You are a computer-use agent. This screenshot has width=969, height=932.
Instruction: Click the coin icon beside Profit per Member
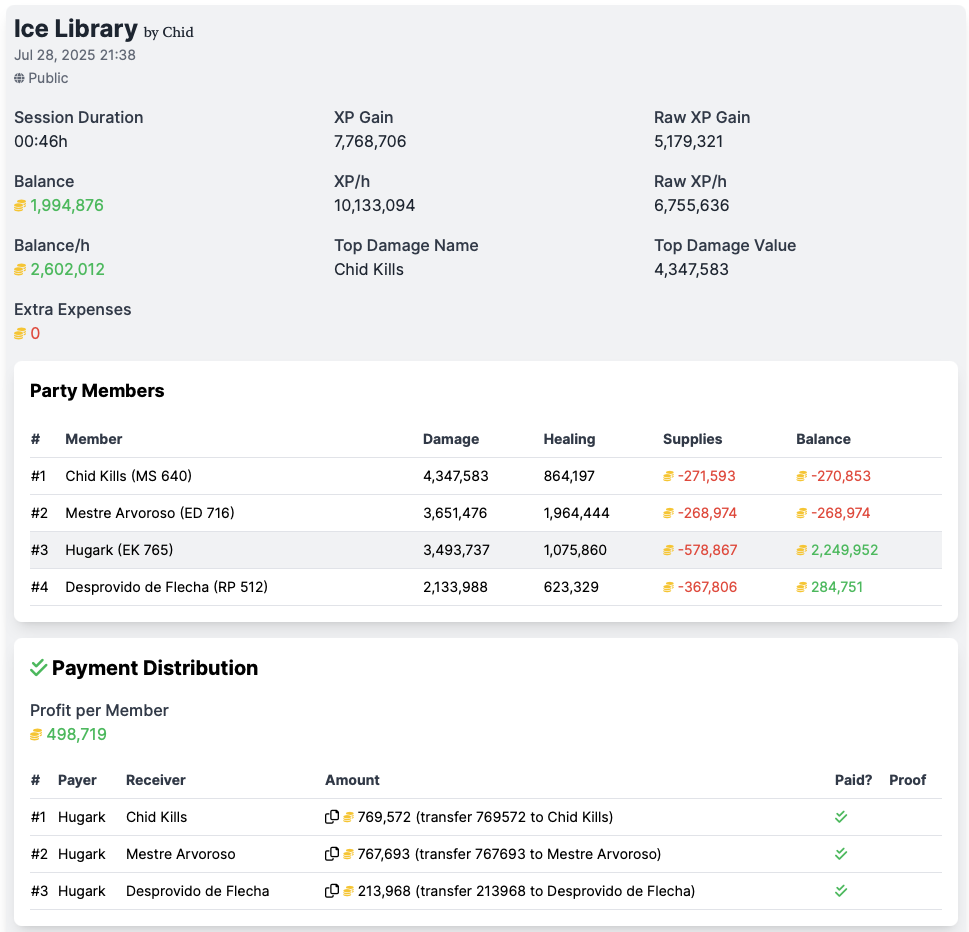[36, 735]
